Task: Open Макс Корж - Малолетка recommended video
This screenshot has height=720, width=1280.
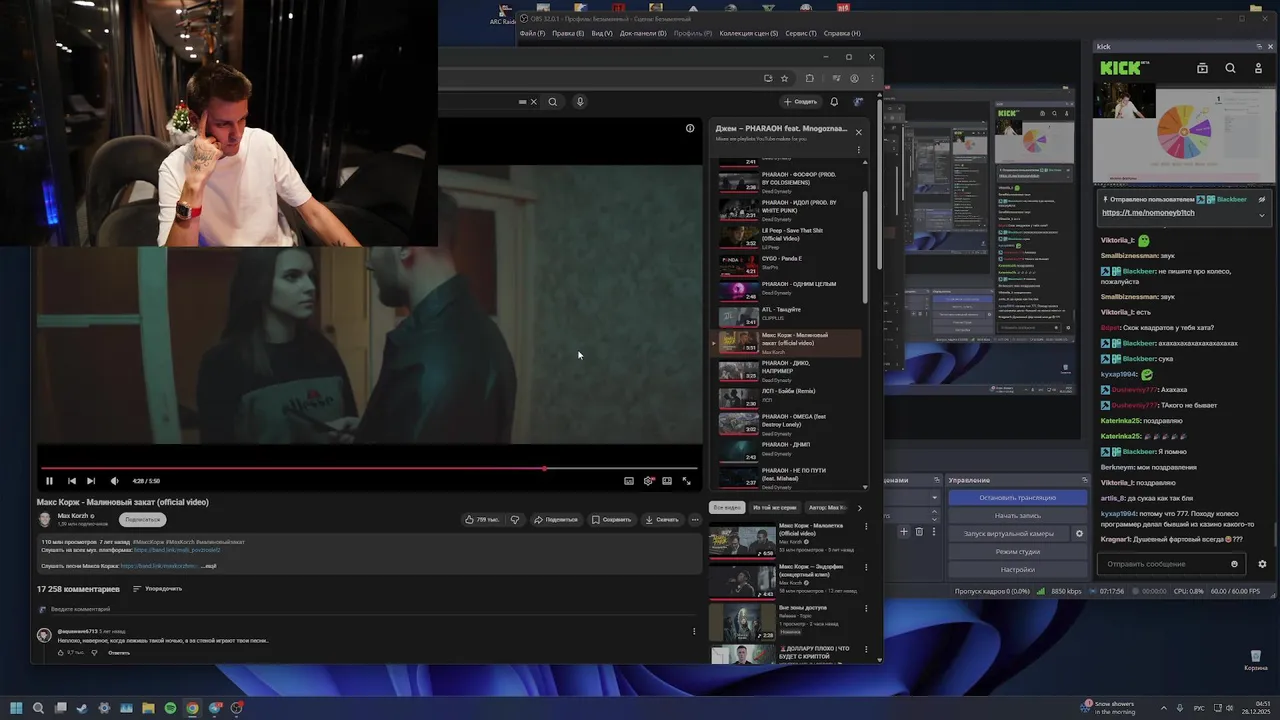Action: point(785,540)
